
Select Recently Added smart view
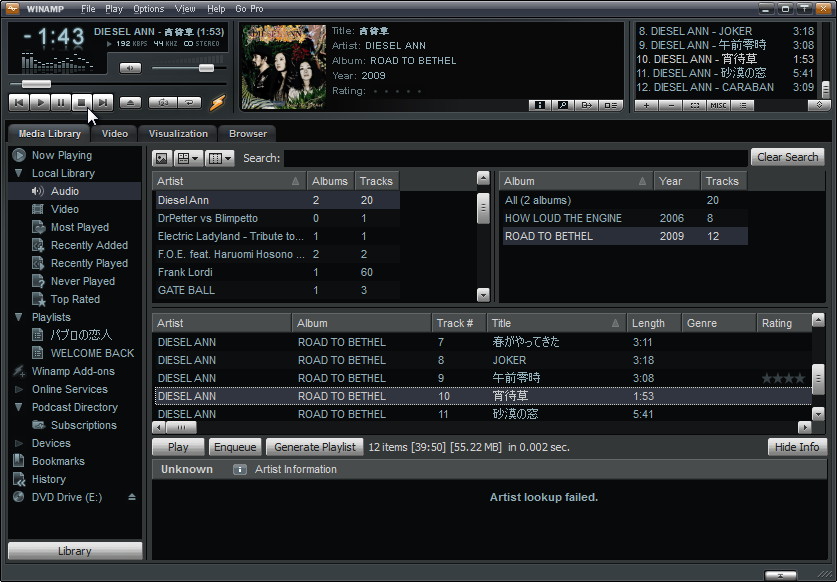point(89,245)
